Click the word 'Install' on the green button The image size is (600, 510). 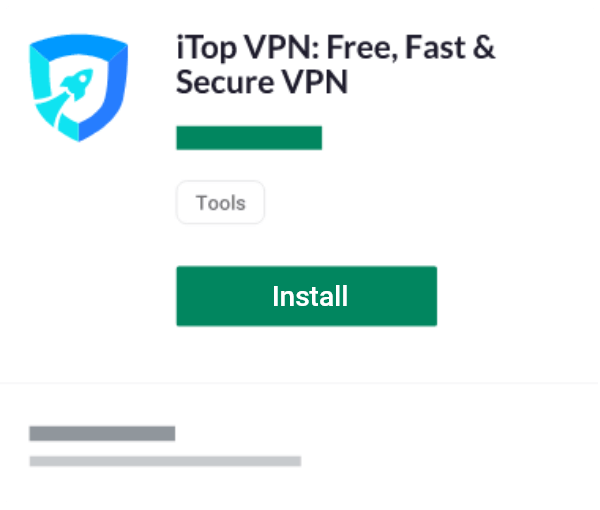(x=310, y=296)
